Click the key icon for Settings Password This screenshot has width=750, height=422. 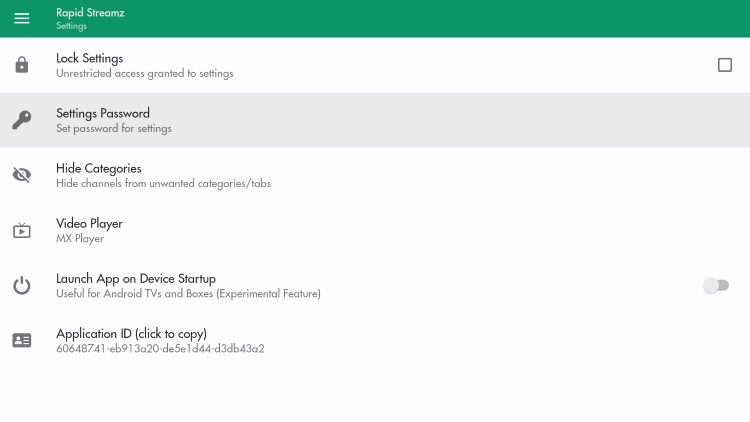[21, 120]
